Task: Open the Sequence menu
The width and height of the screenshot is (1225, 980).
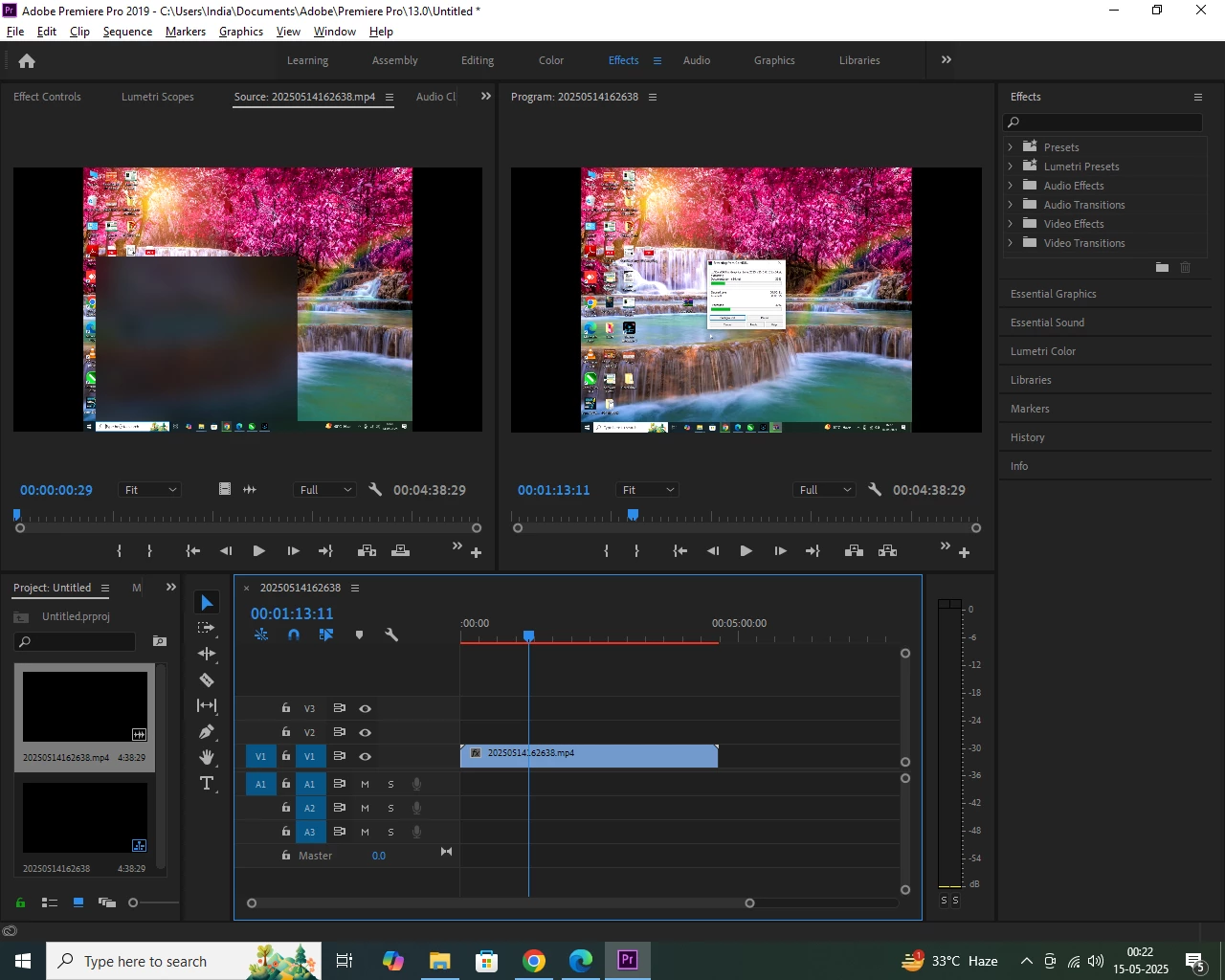Action: 127,32
